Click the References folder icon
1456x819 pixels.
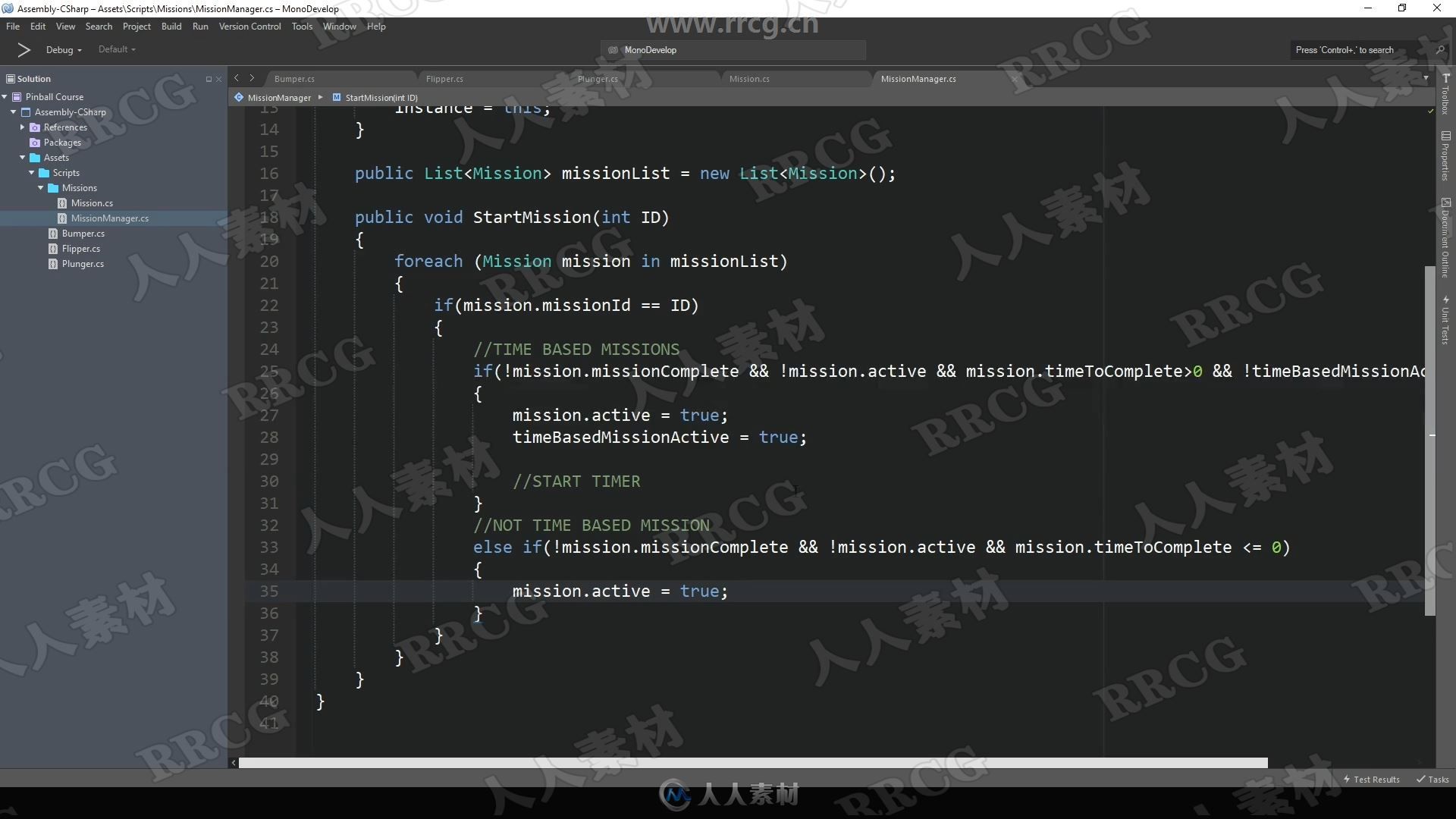[x=35, y=127]
